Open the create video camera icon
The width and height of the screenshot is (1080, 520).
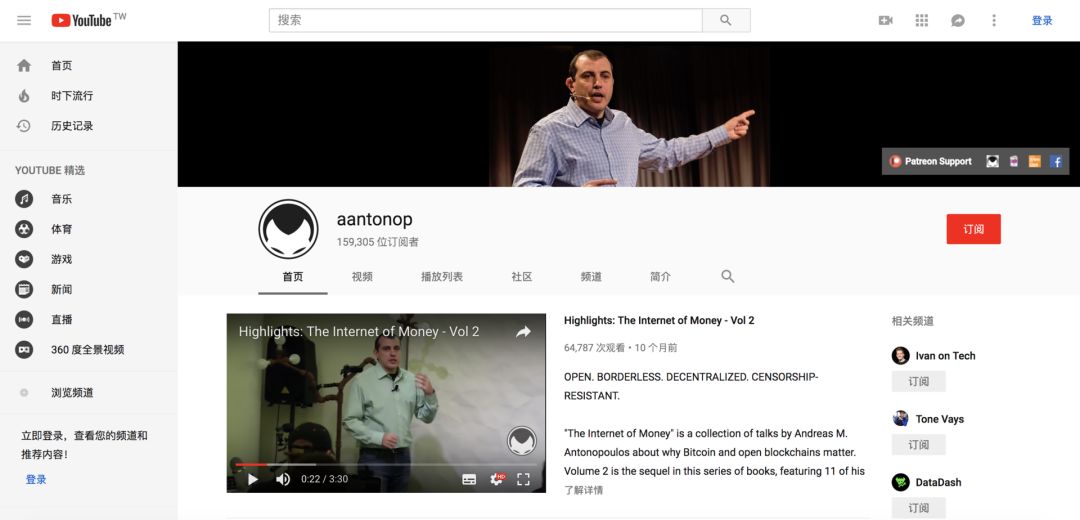pos(886,21)
